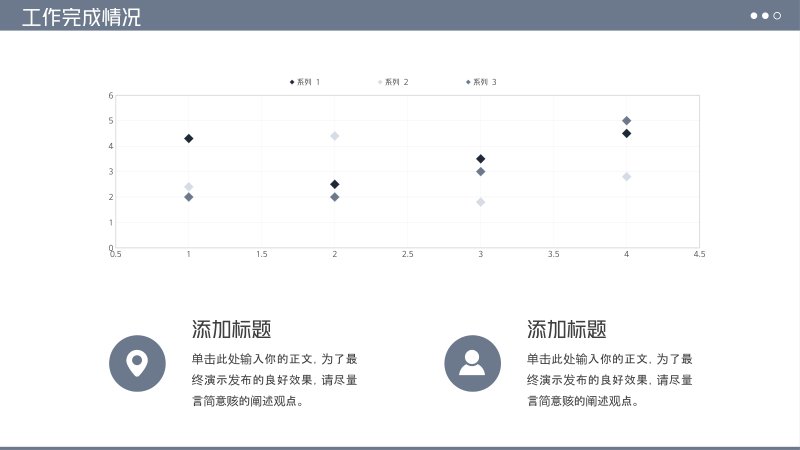Click the body paragraph beside the pin icon
This screenshot has height=450, width=800.
pos(274,380)
